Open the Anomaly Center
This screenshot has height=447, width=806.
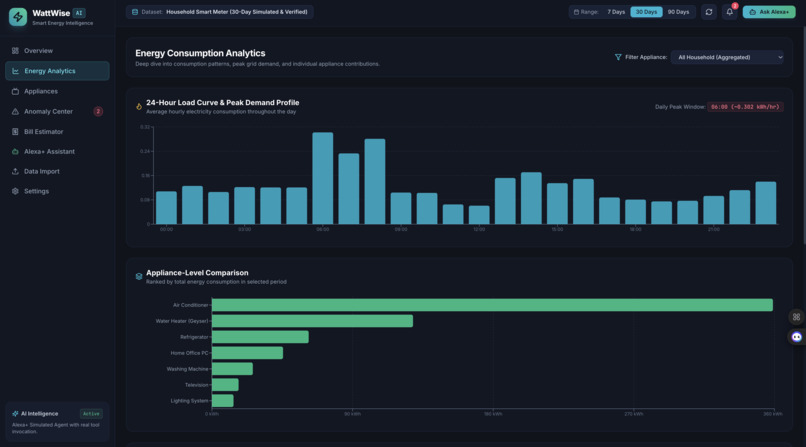coord(57,111)
